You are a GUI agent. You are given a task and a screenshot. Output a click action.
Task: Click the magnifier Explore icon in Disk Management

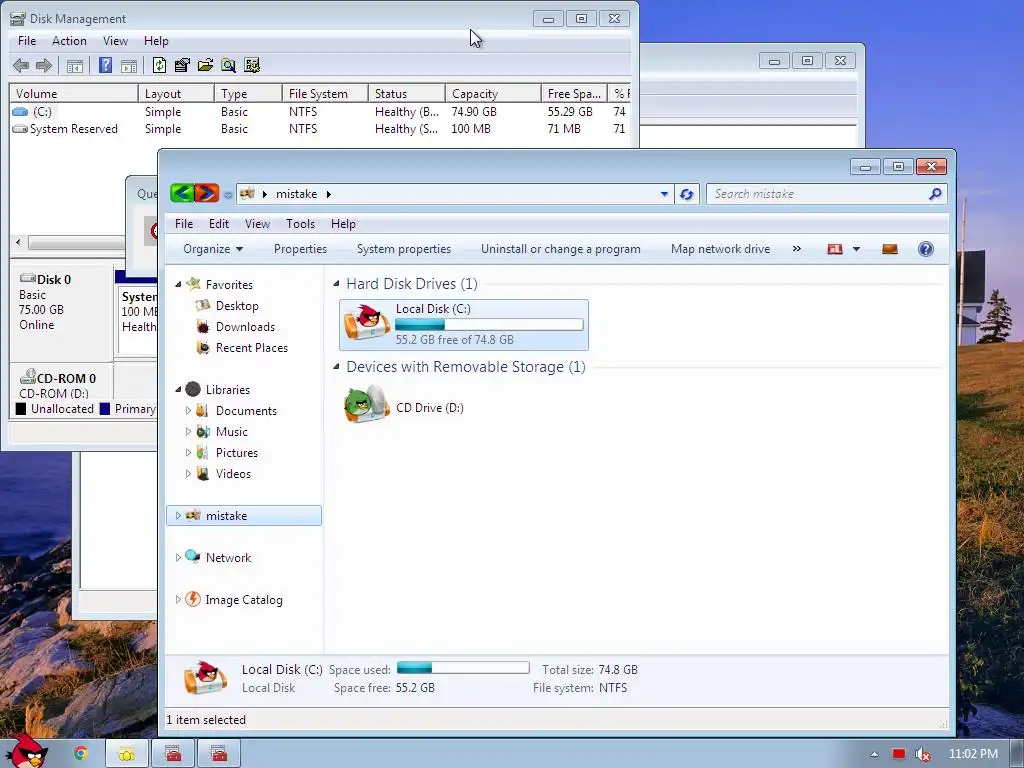(228, 65)
